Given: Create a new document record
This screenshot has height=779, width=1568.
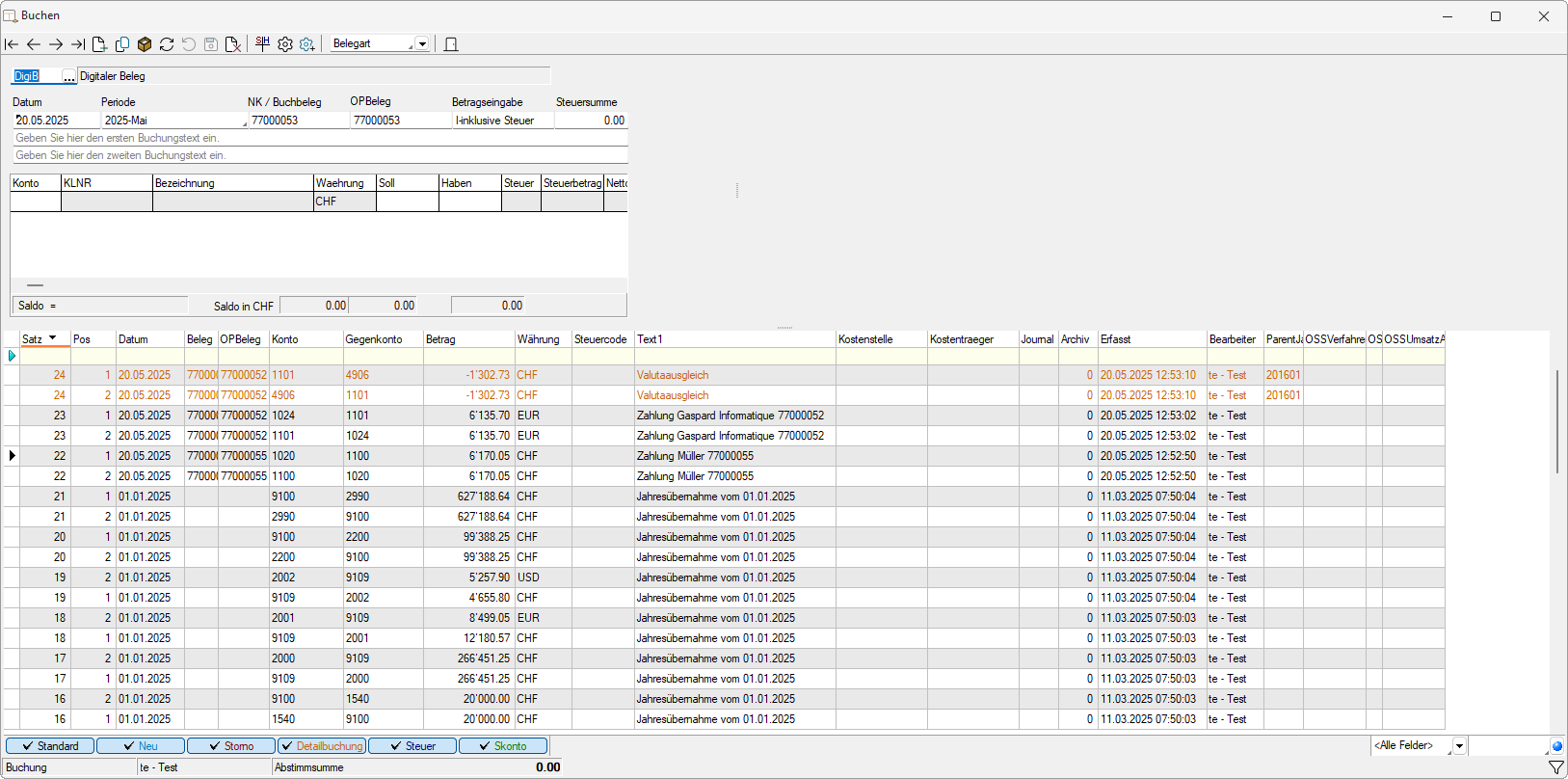Looking at the screenshot, I should tap(99, 44).
